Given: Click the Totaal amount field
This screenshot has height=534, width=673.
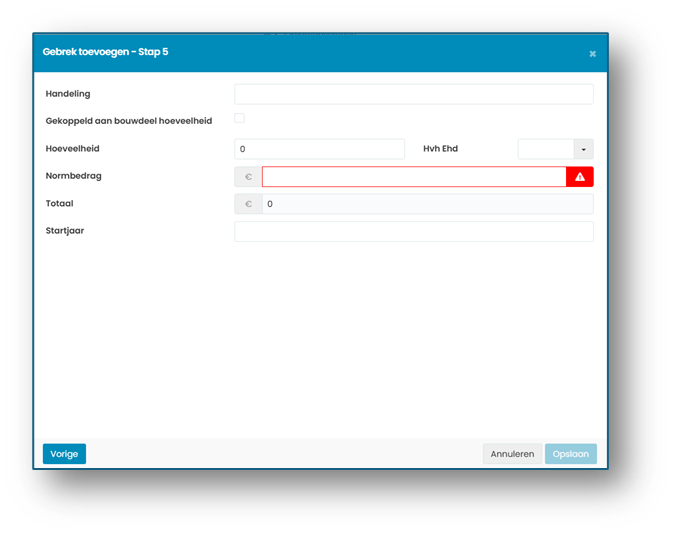Looking at the screenshot, I should coord(428,204).
